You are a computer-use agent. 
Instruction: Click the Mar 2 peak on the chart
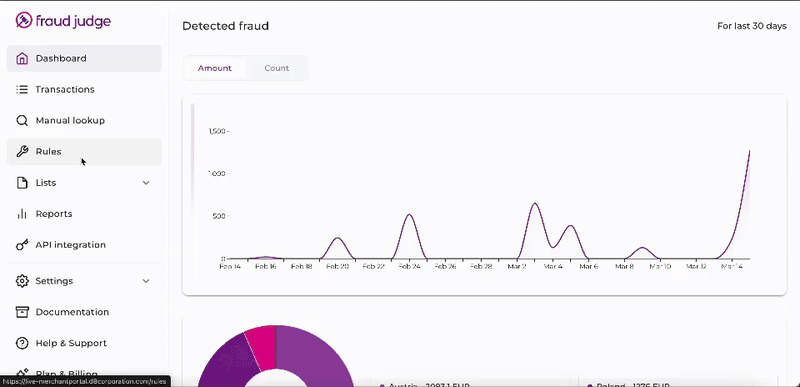coord(535,204)
